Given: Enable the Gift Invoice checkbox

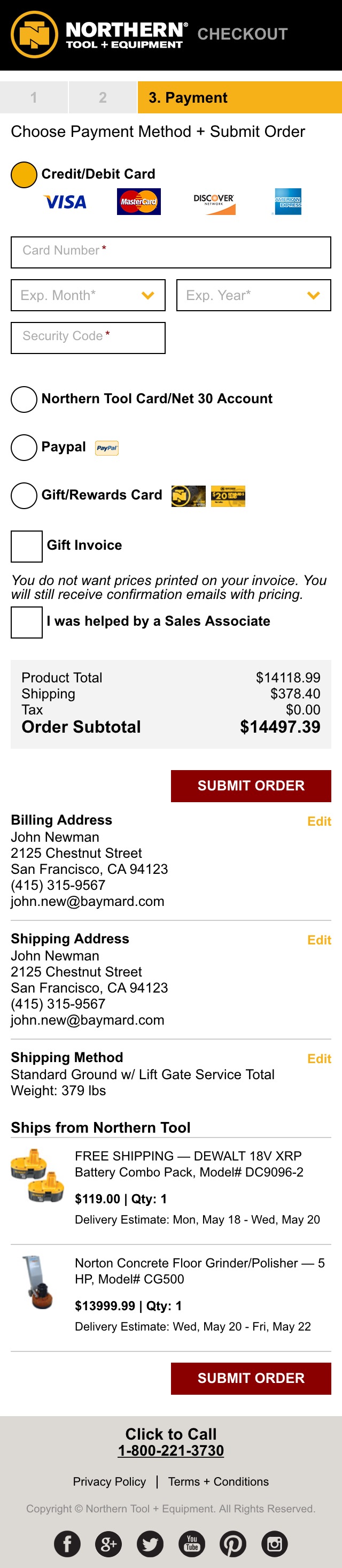Looking at the screenshot, I should (x=27, y=546).
